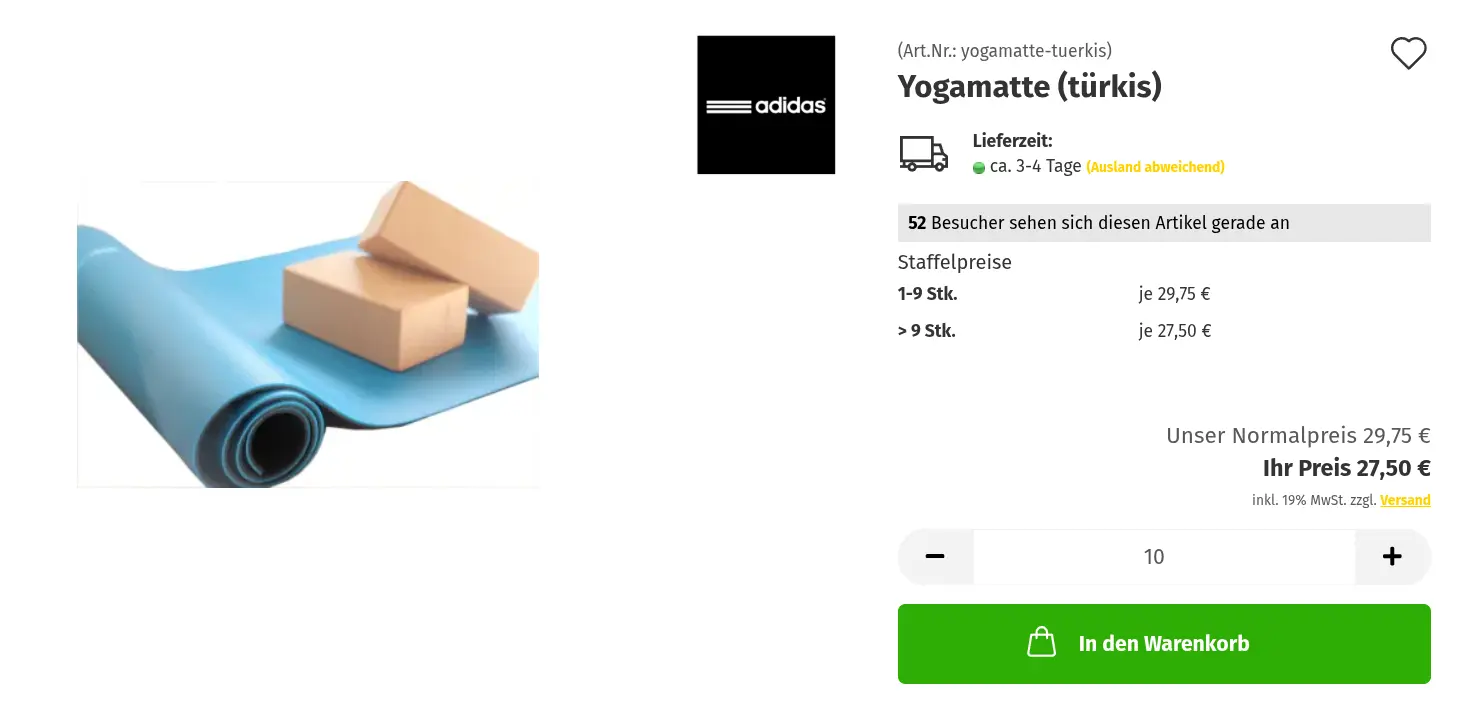Click the article number yogamatte-tuerkis text
The image size is (1479, 704).
coord(1005,50)
